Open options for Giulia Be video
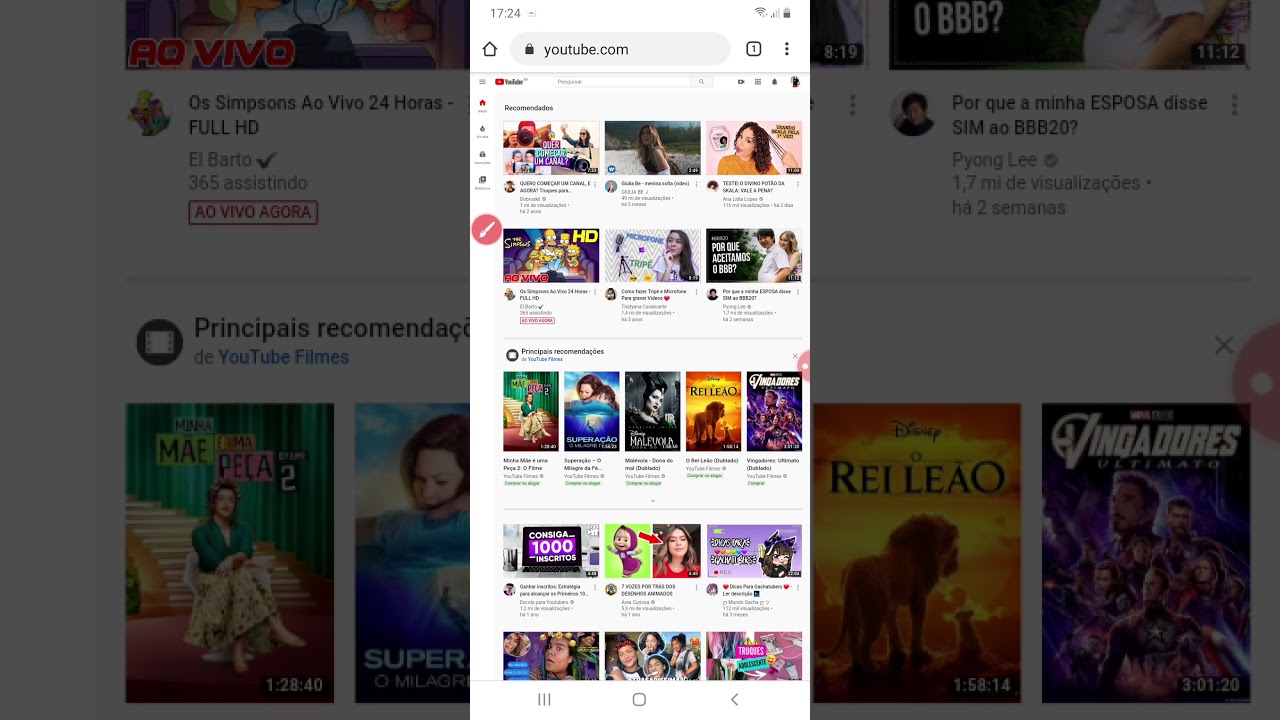This screenshot has width=1280, height=720. (696, 185)
